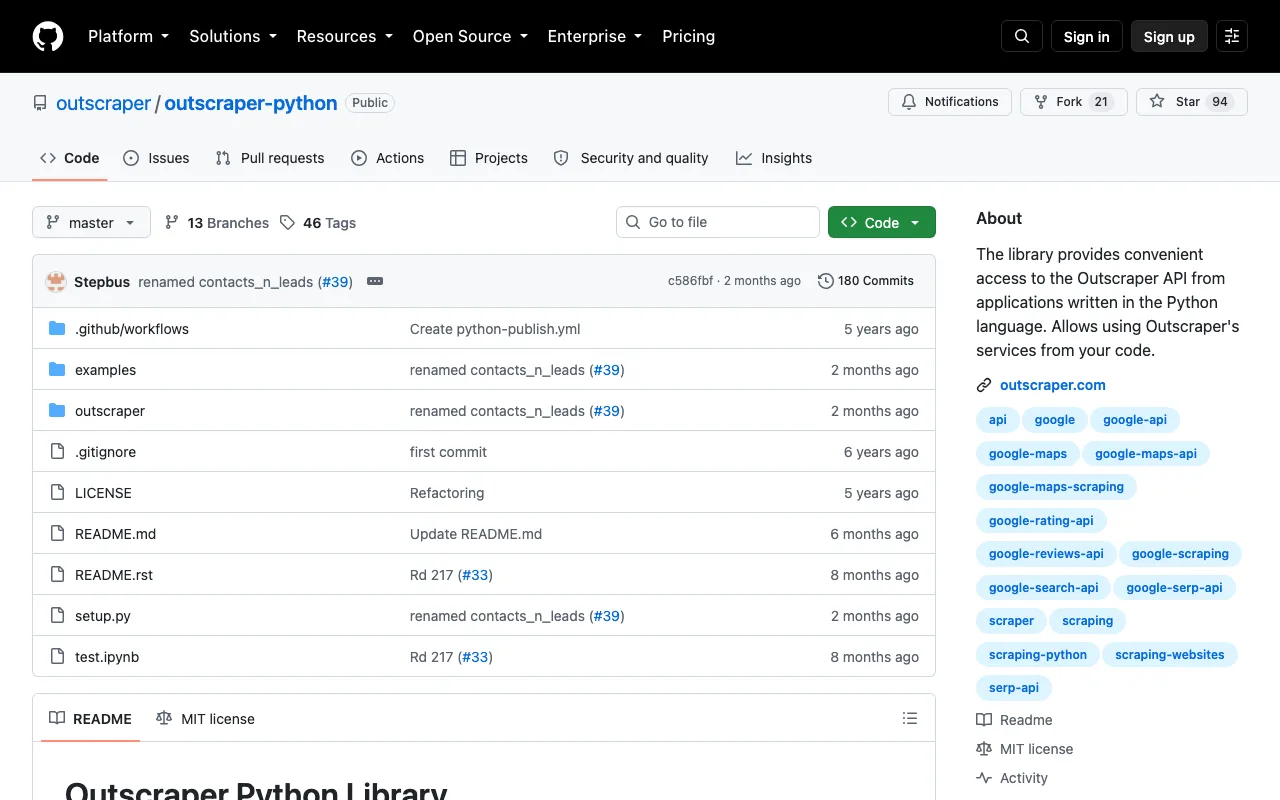This screenshot has width=1280, height=800.
Task: Click the tag icon beside 46 Tags
Action: pyautogui.click(x=287, y=223)
